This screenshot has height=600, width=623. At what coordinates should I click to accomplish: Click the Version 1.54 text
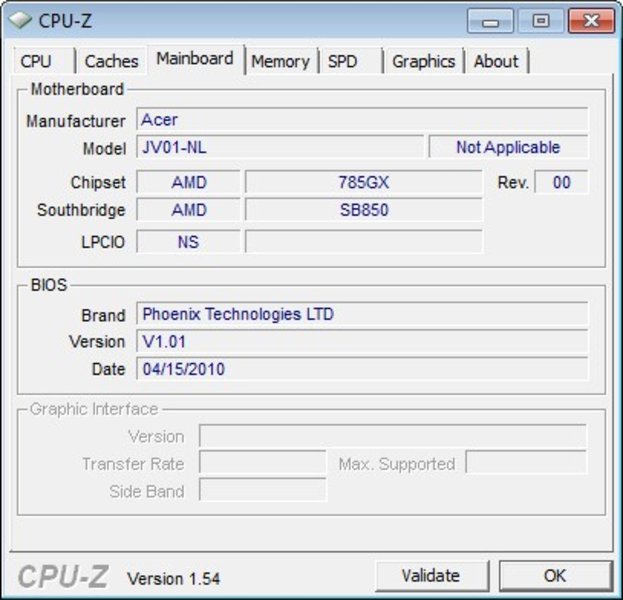(173, 579)
